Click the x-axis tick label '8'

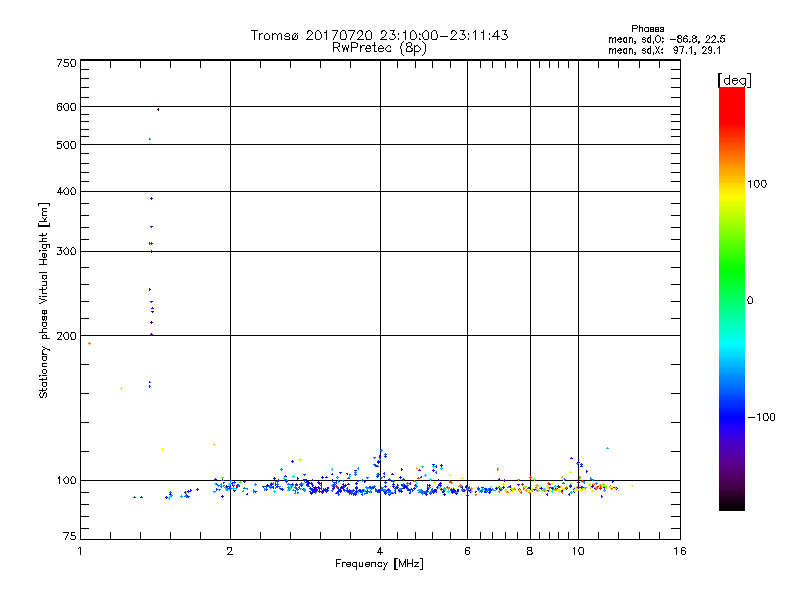coord(530,551)
